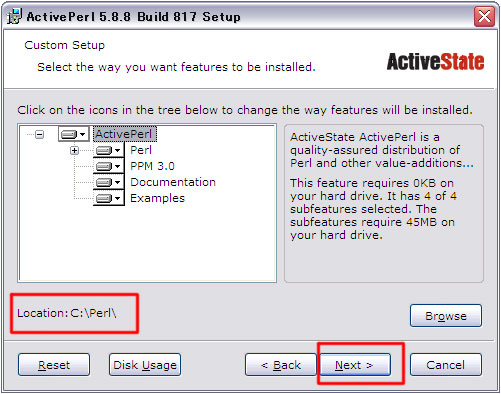Go back with the Back button
Screen dimensions: 501x394
[281, 365]
